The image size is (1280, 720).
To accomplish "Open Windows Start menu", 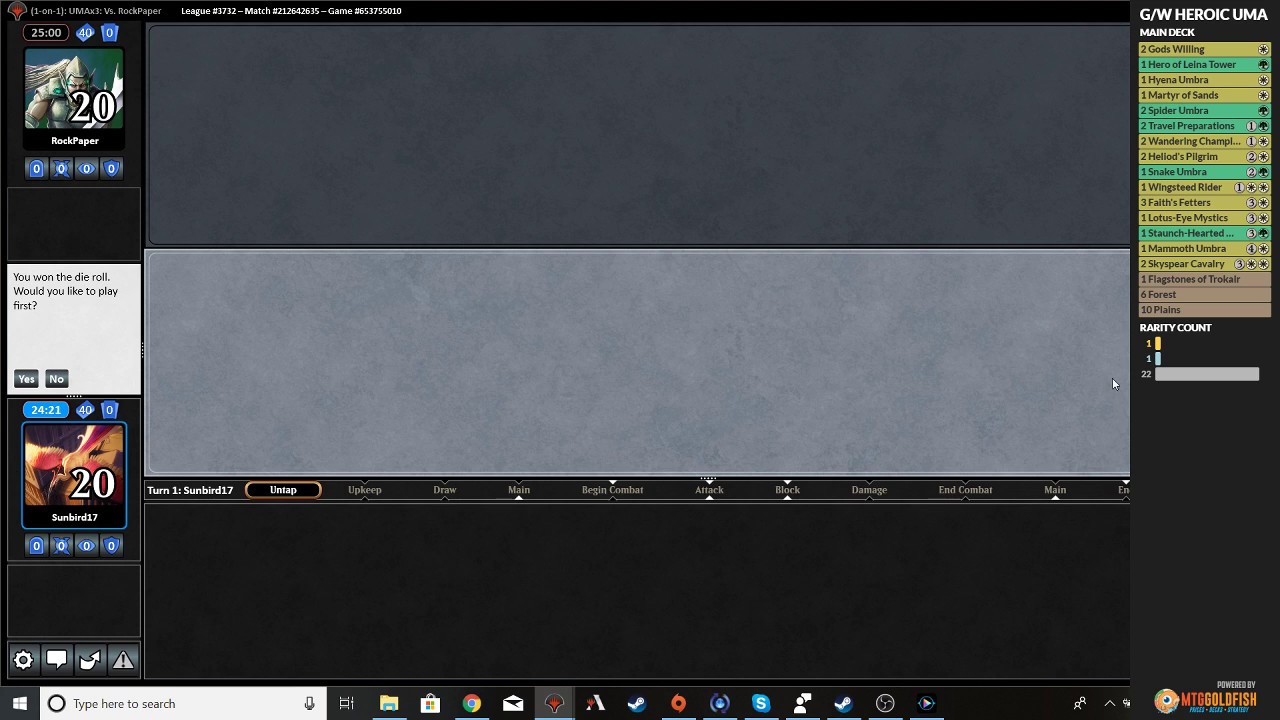I will pos(20,704).
